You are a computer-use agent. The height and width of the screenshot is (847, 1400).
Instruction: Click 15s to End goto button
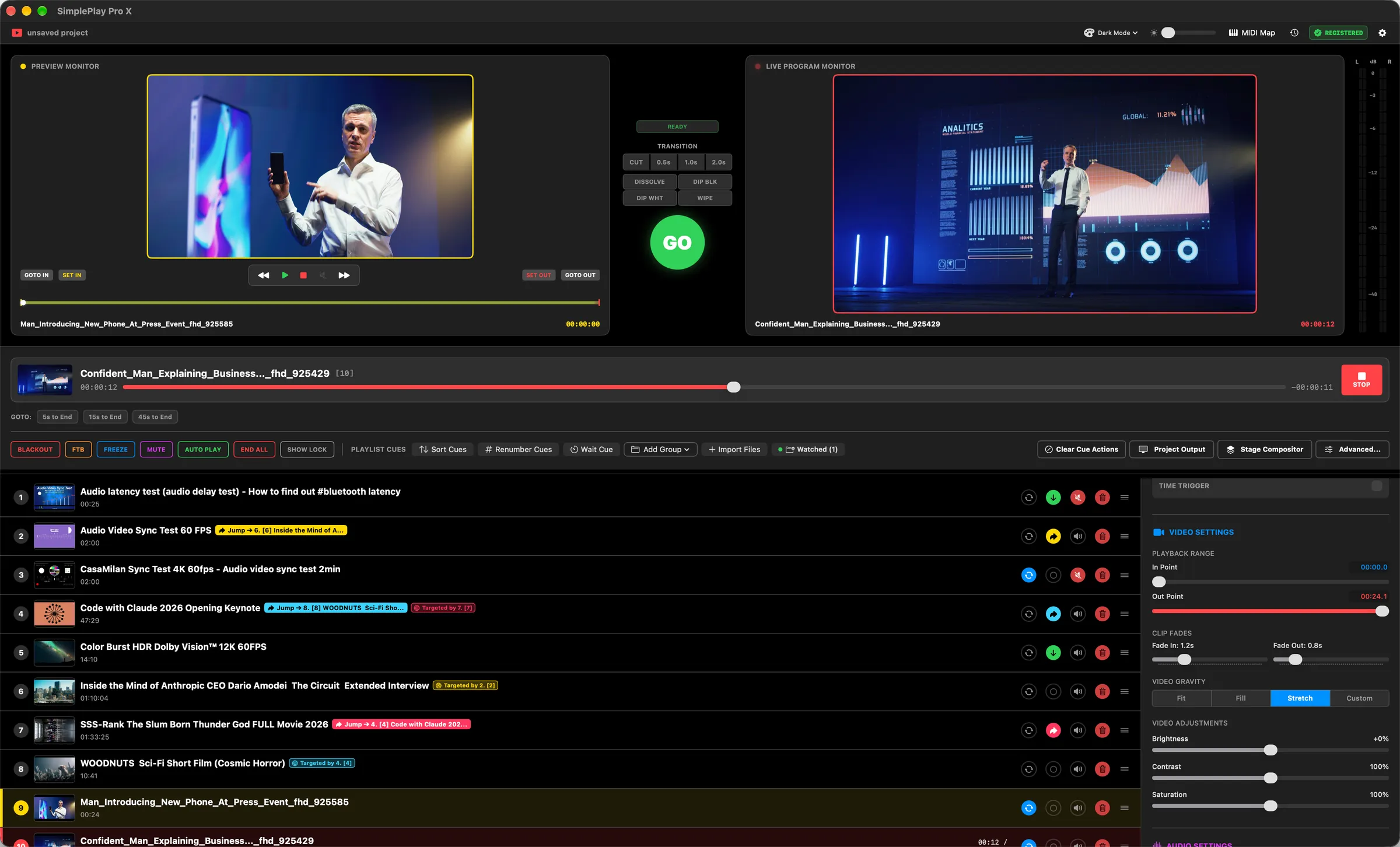[x=105, y=417]
